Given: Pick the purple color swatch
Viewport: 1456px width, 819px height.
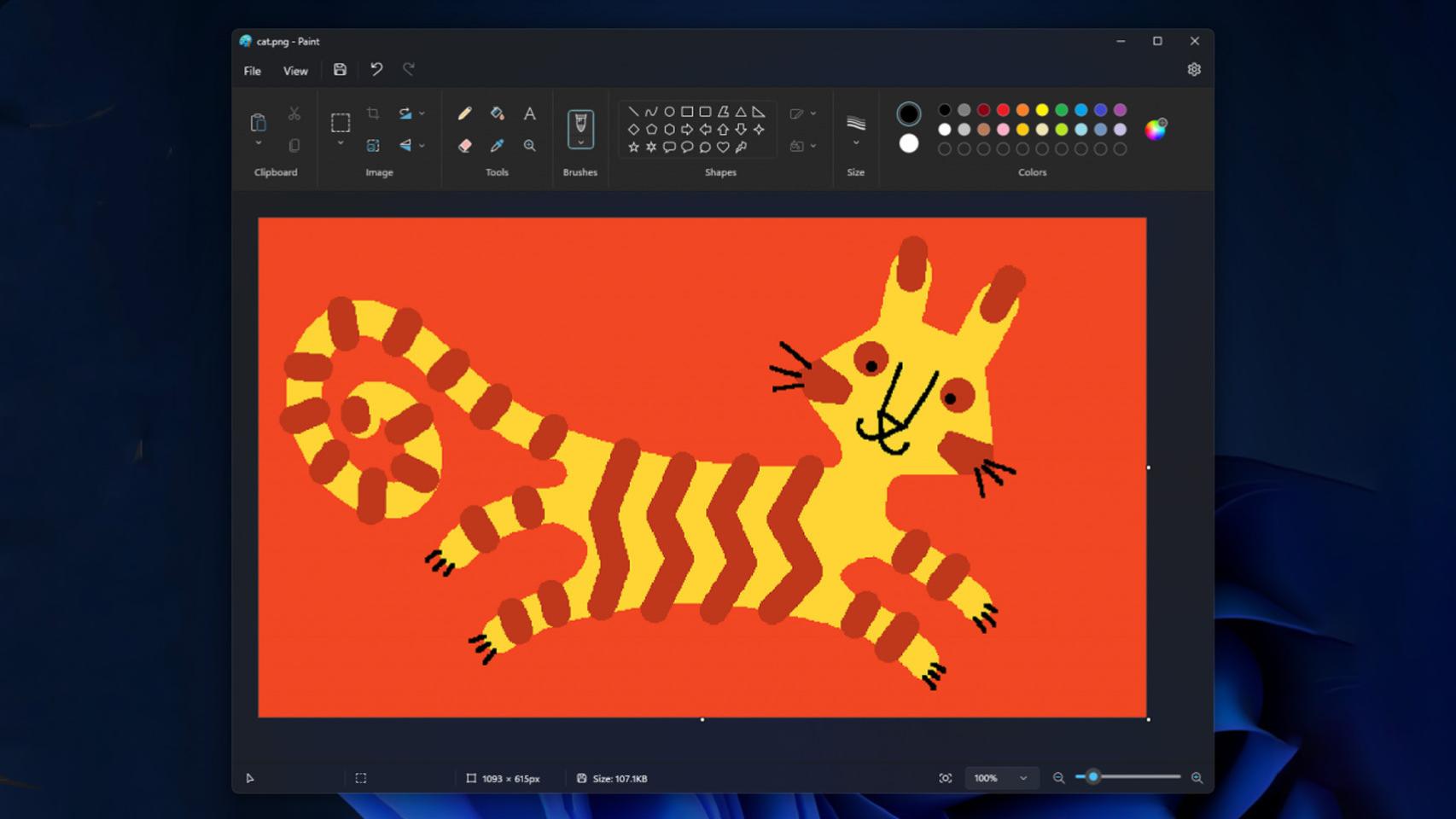Looking at the screenshot, I should click(x=1120, y=110).
